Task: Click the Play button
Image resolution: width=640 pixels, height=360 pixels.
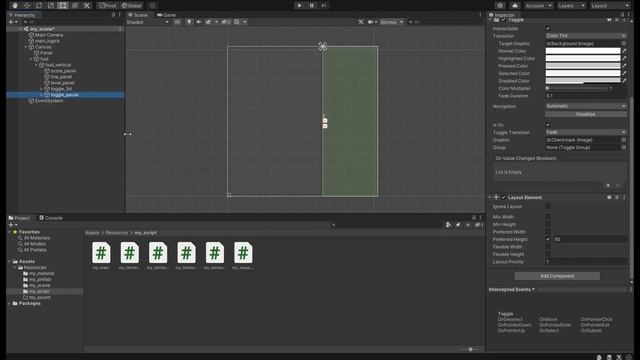Action: click(300, 6)
